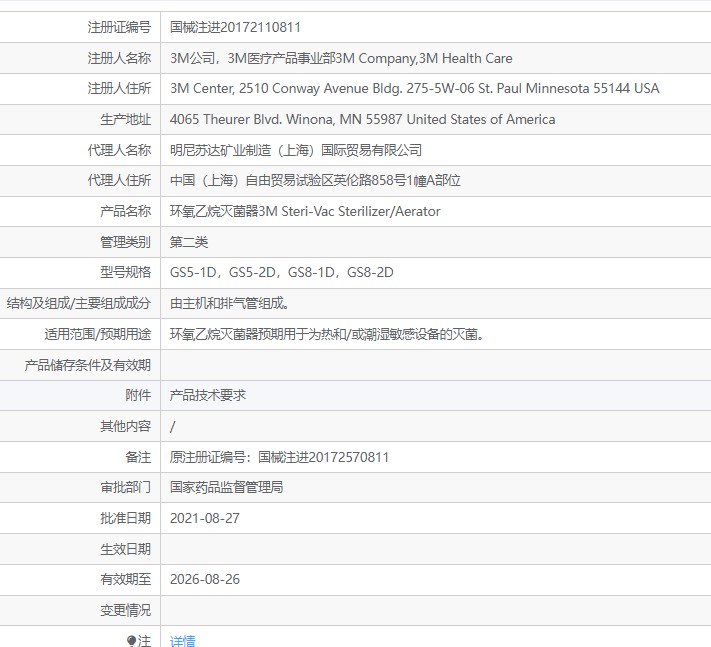
Task: Click the 产品储存条件及有效期 label
Action: click(x=88, y=365)
